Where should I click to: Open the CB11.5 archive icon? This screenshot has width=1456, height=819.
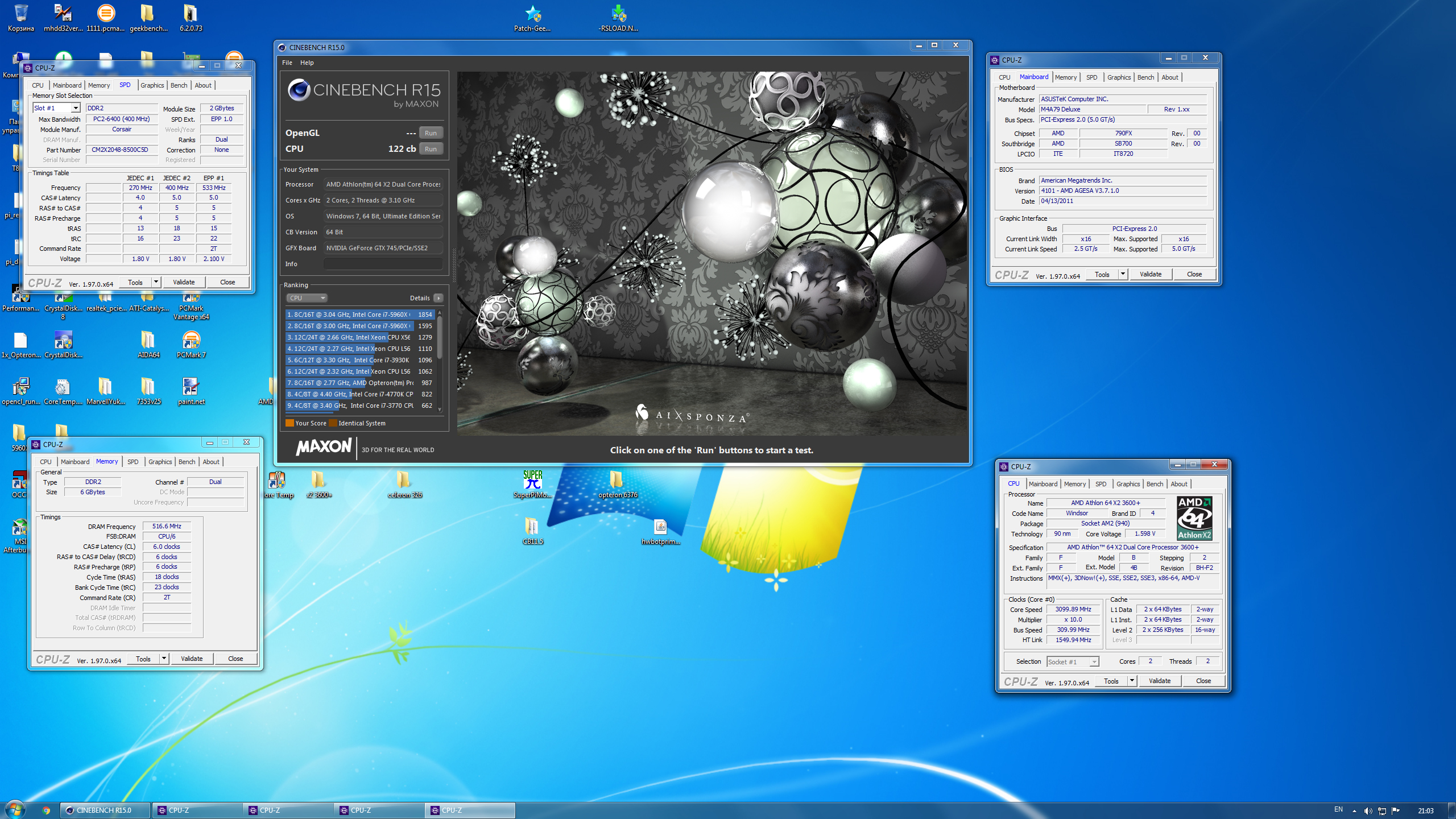pos(532,531)
